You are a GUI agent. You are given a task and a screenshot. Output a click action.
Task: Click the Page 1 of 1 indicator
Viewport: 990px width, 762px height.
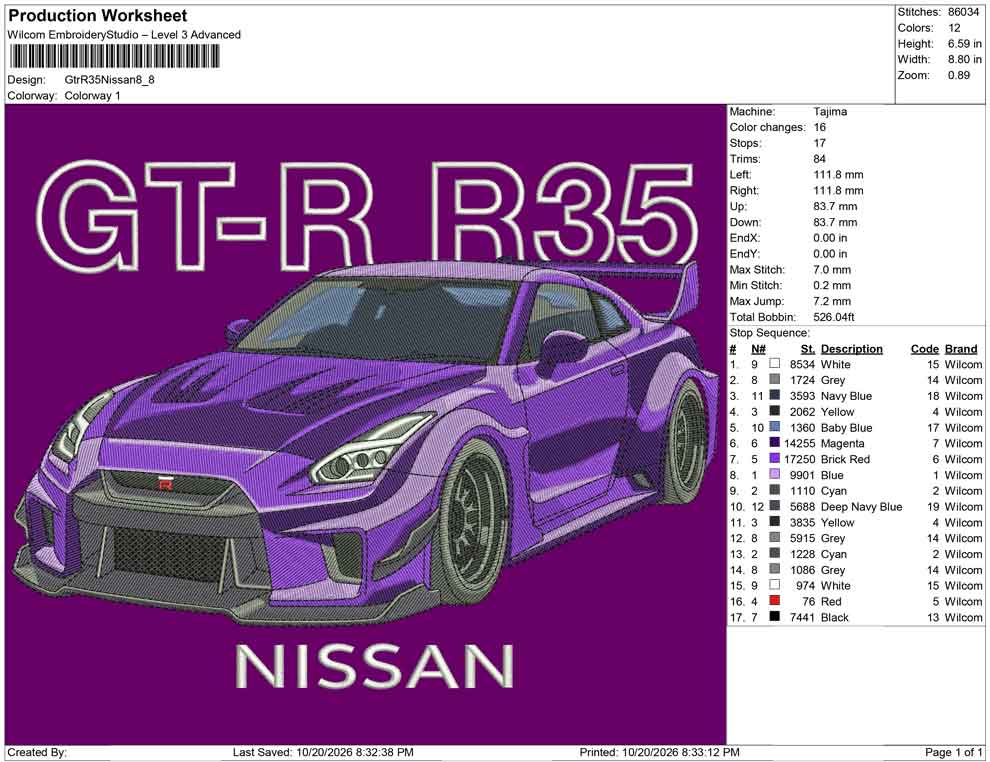pos(953,752)
